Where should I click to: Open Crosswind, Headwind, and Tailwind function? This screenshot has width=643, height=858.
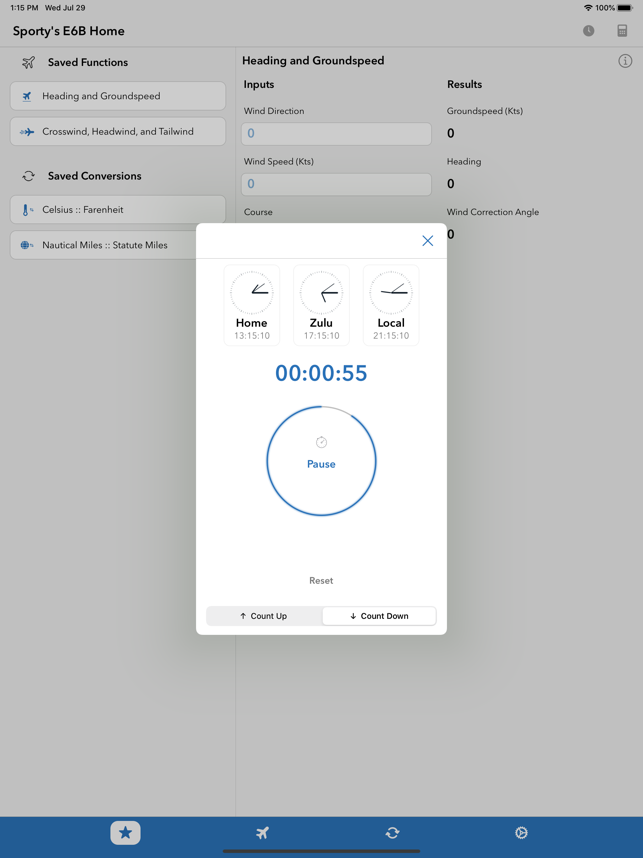[x=118, y=132]
